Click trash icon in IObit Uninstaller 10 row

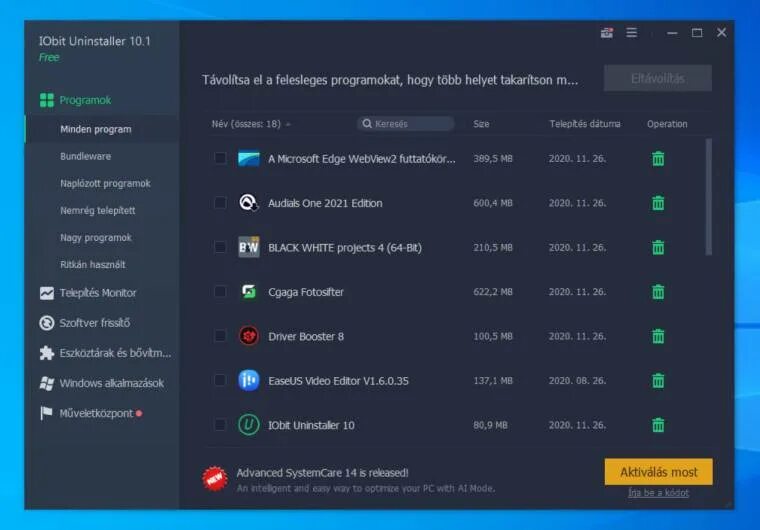click(658, 425)
